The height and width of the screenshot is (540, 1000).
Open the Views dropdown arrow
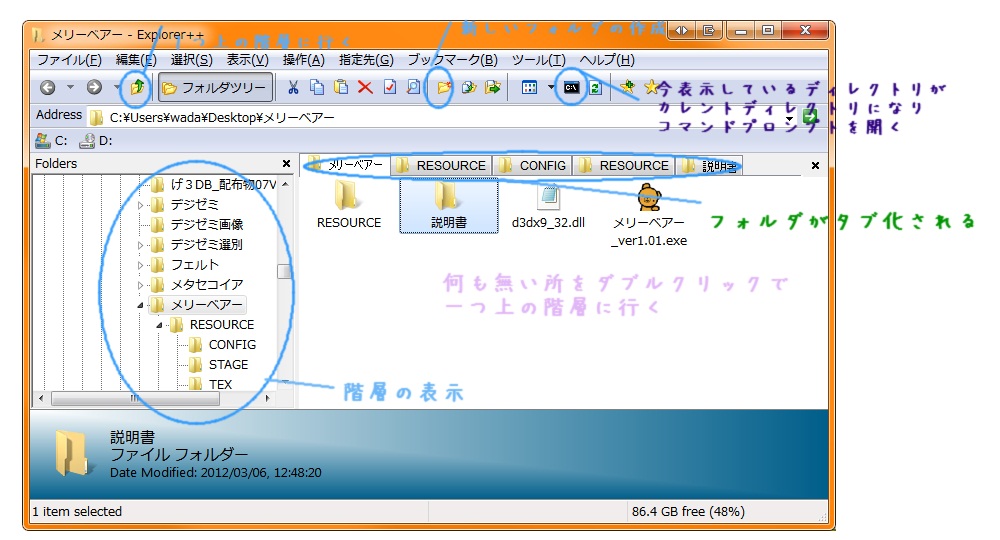pyautogui.click(x=550, y=87)
